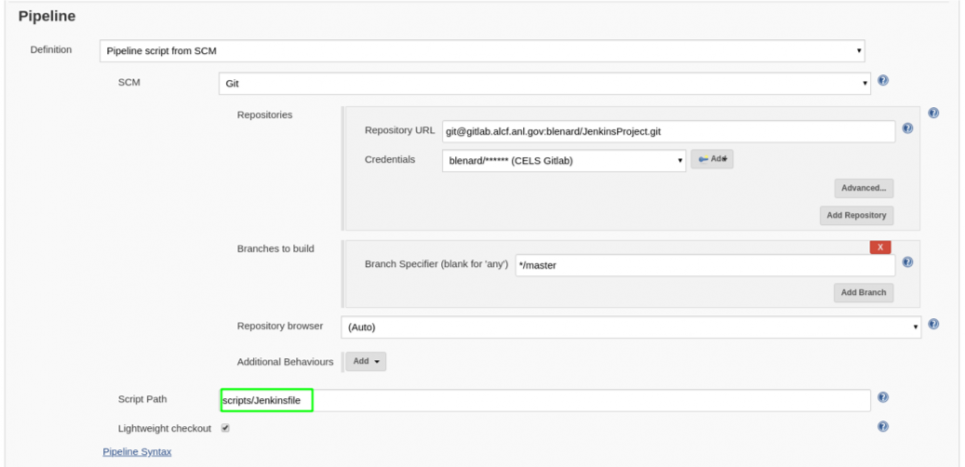
Task: Click the Add Branch button
Action: (863, 293)
